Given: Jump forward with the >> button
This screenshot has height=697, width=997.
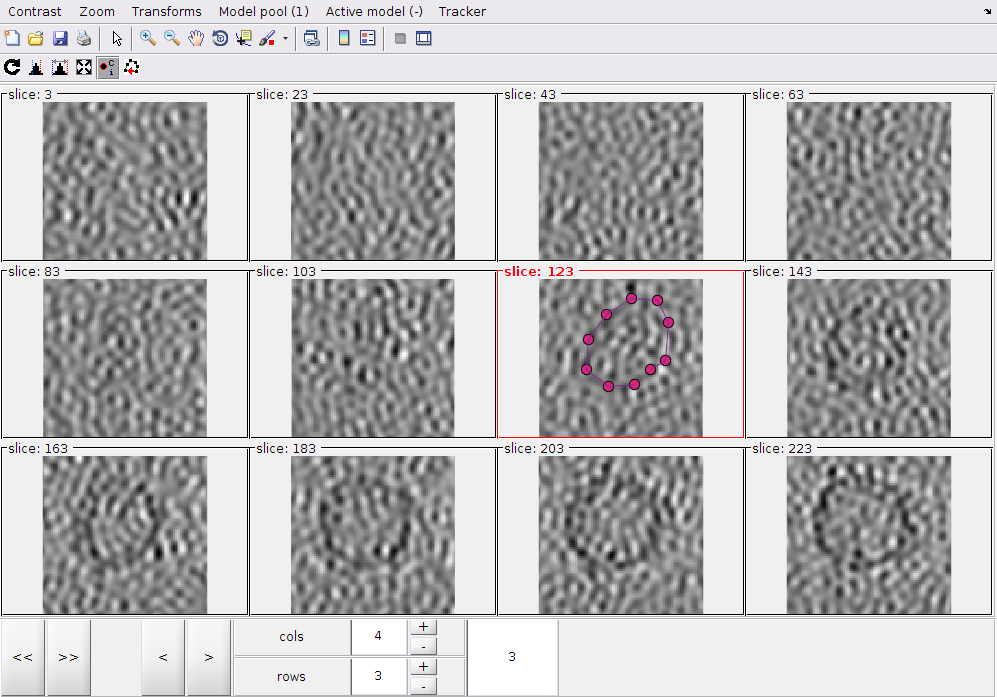Looking at the screenshot, I should click(x=69, y=658).
